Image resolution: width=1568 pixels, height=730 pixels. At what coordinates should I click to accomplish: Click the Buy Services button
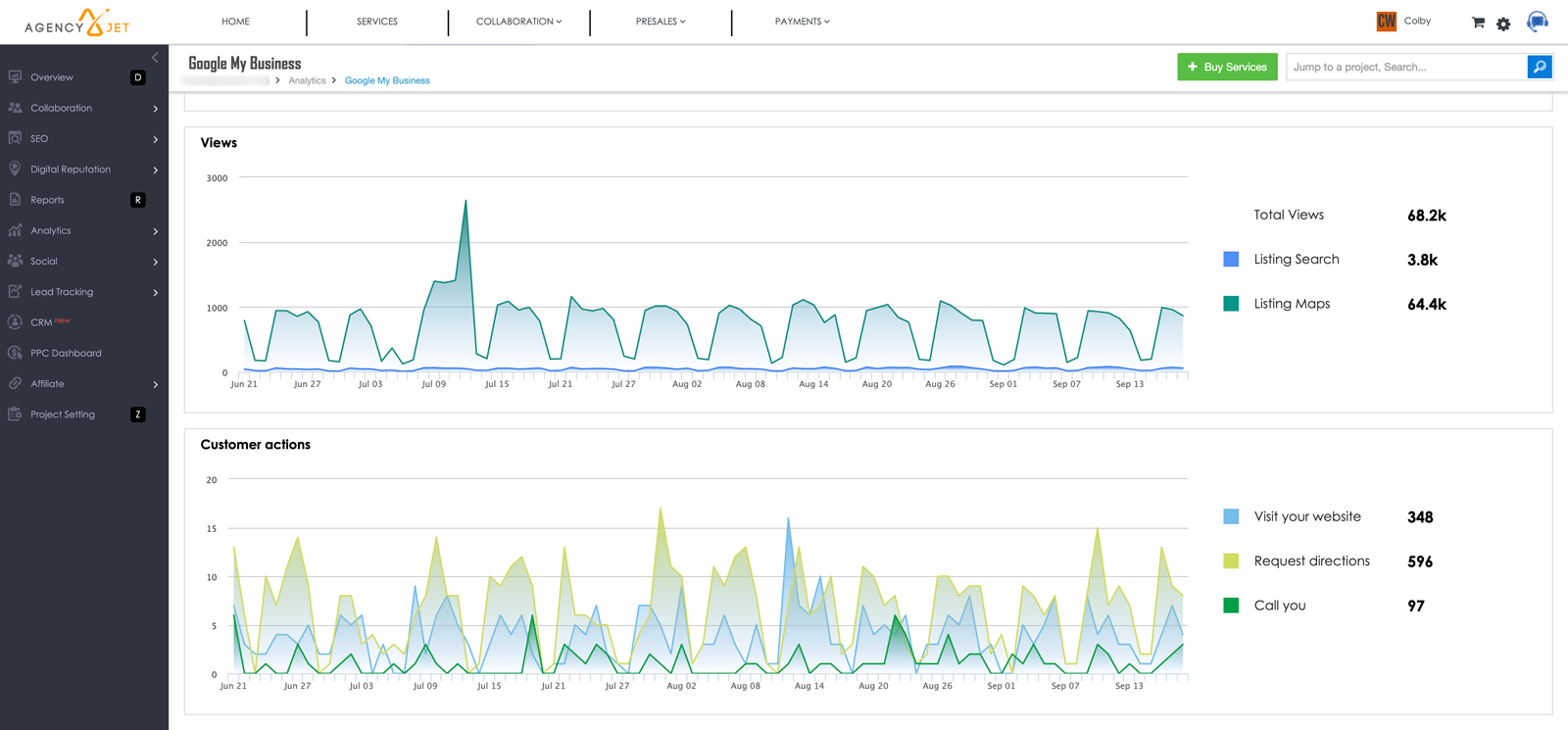(1227, 67)
